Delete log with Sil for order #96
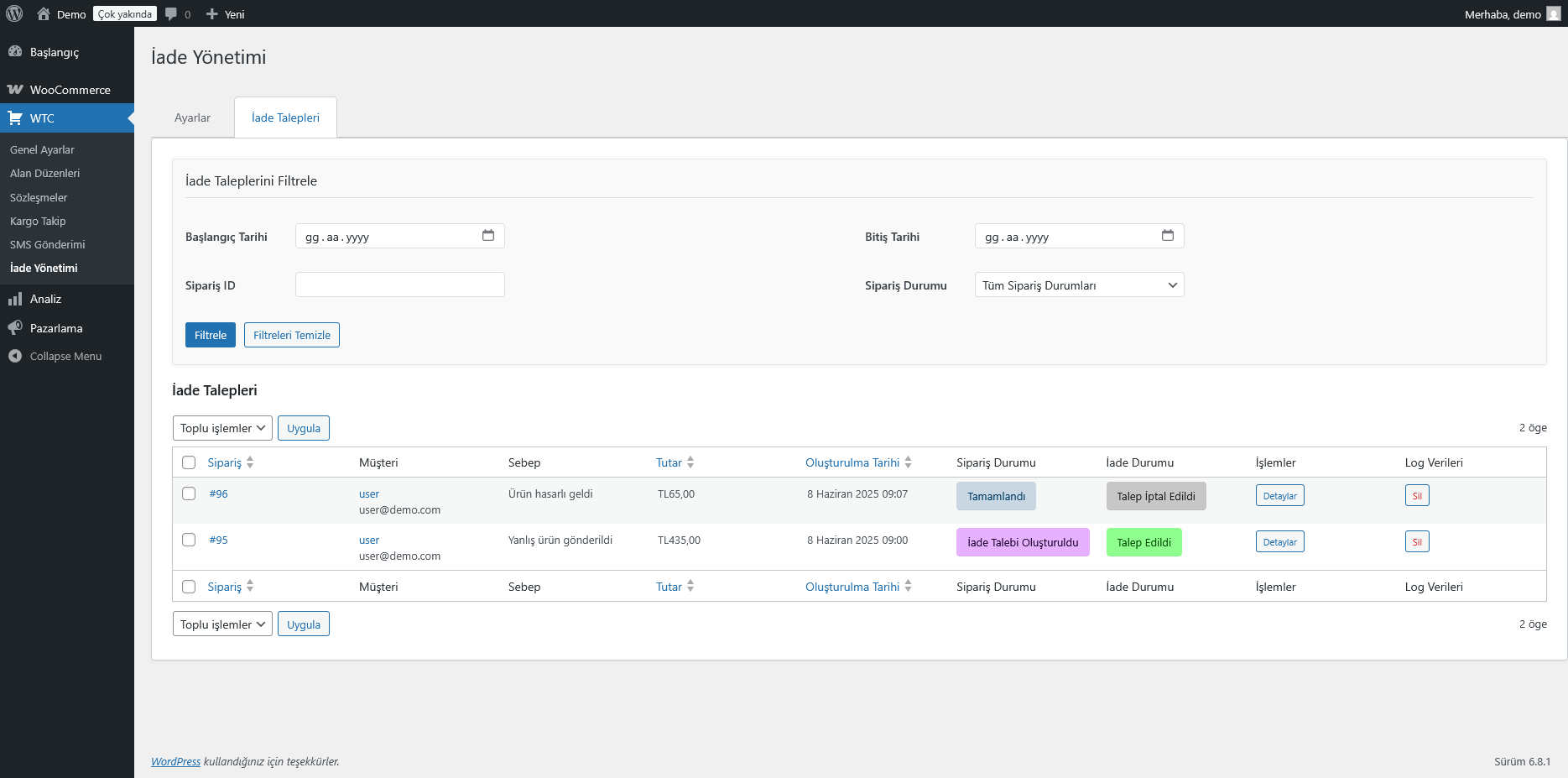 (x=1417, y=495)
